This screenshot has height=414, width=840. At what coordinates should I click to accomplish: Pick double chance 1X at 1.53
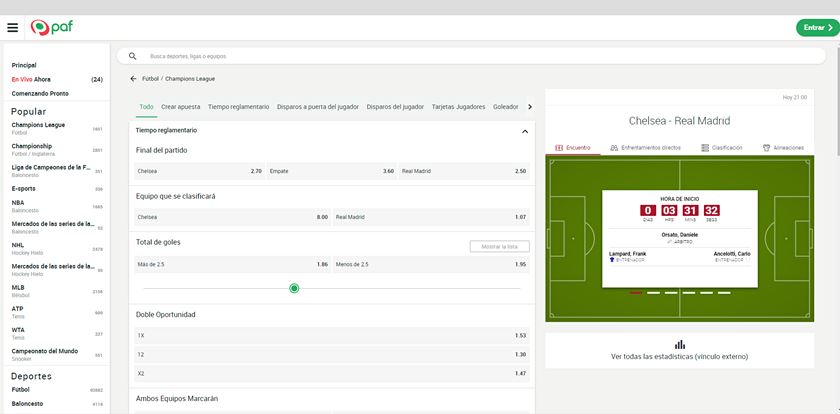tap(332, 335)
